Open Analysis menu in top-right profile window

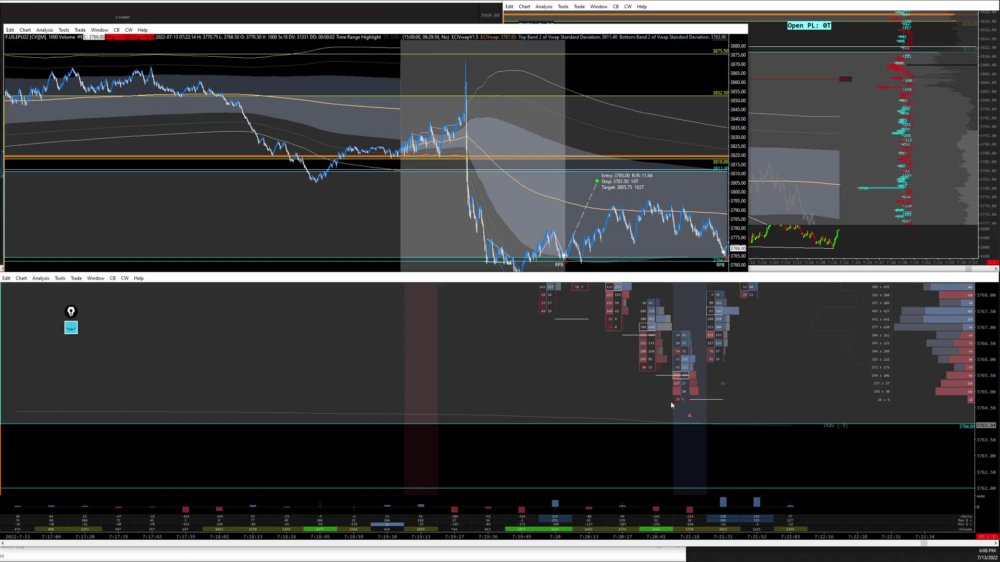pos(544,6)
